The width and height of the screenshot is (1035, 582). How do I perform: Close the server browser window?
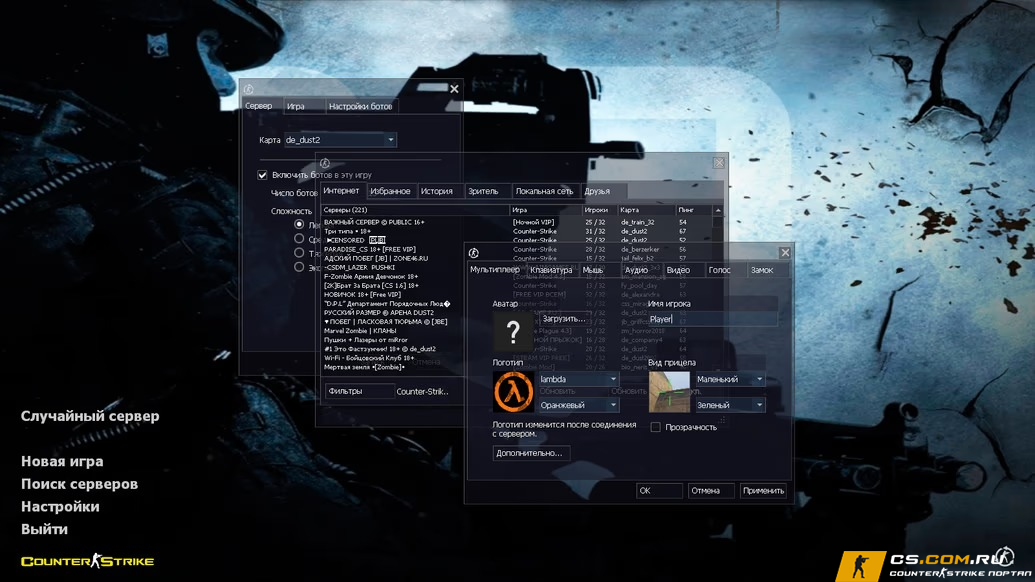pos(719,163)
